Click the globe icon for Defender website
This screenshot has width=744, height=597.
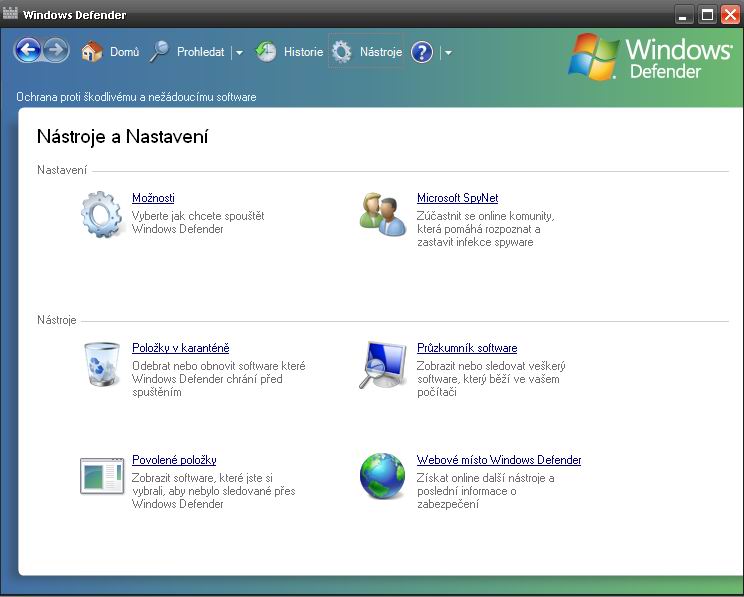coord(382,476)
